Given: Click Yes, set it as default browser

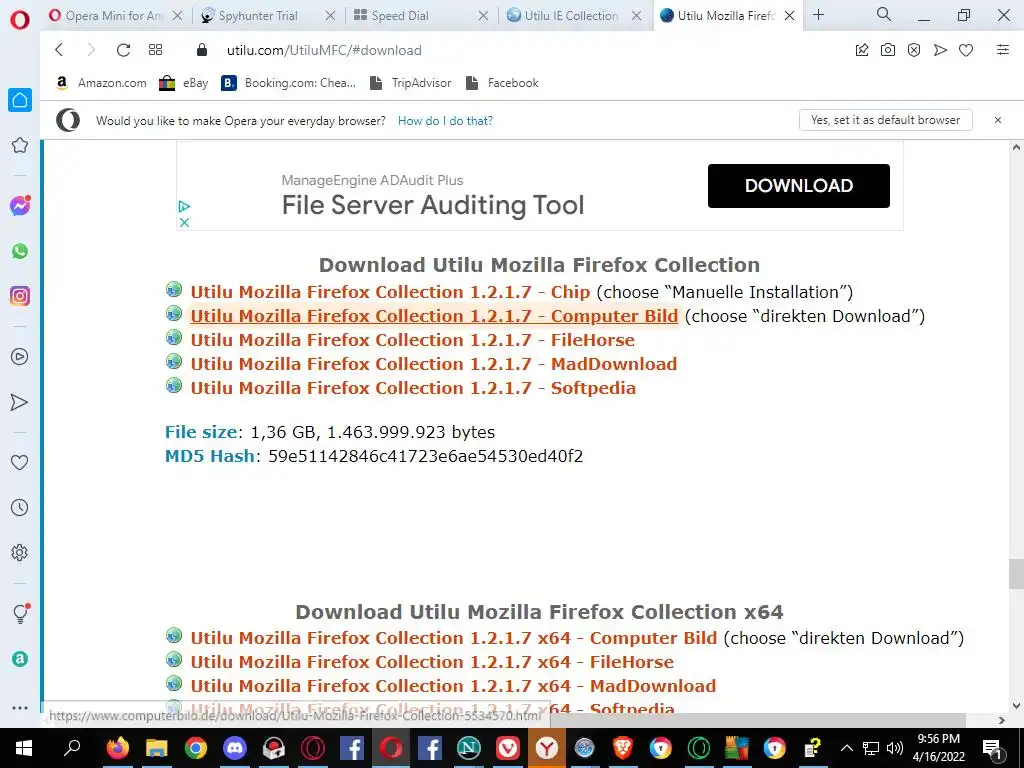Looking at the screenshot, I should click(x=886, y=120).
